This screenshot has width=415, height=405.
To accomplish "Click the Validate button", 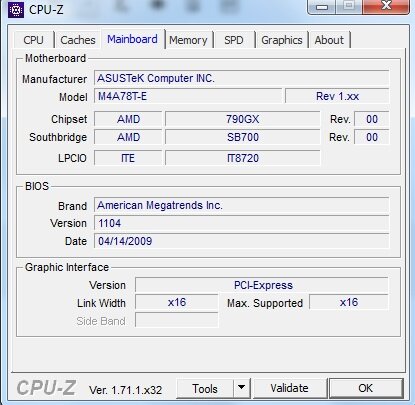I will tap(289, 388).
